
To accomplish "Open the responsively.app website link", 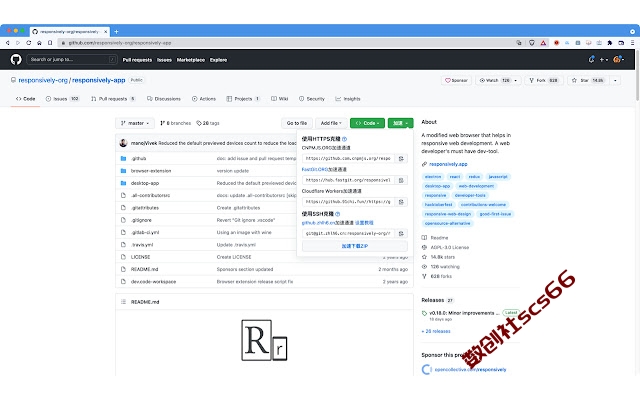I will click(x=448, y=164).
